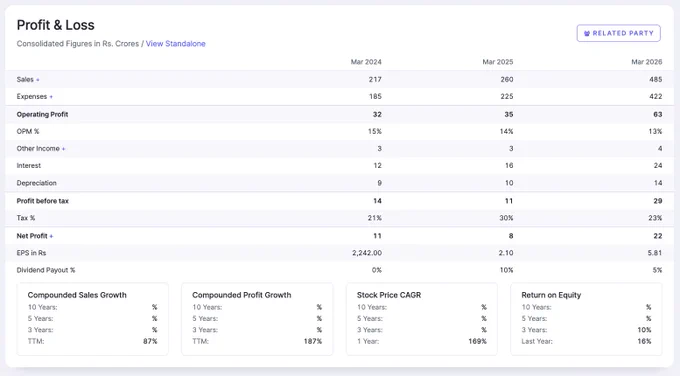Select the Mar 2024 column header

pyautogui.click(x=366, y=62)
